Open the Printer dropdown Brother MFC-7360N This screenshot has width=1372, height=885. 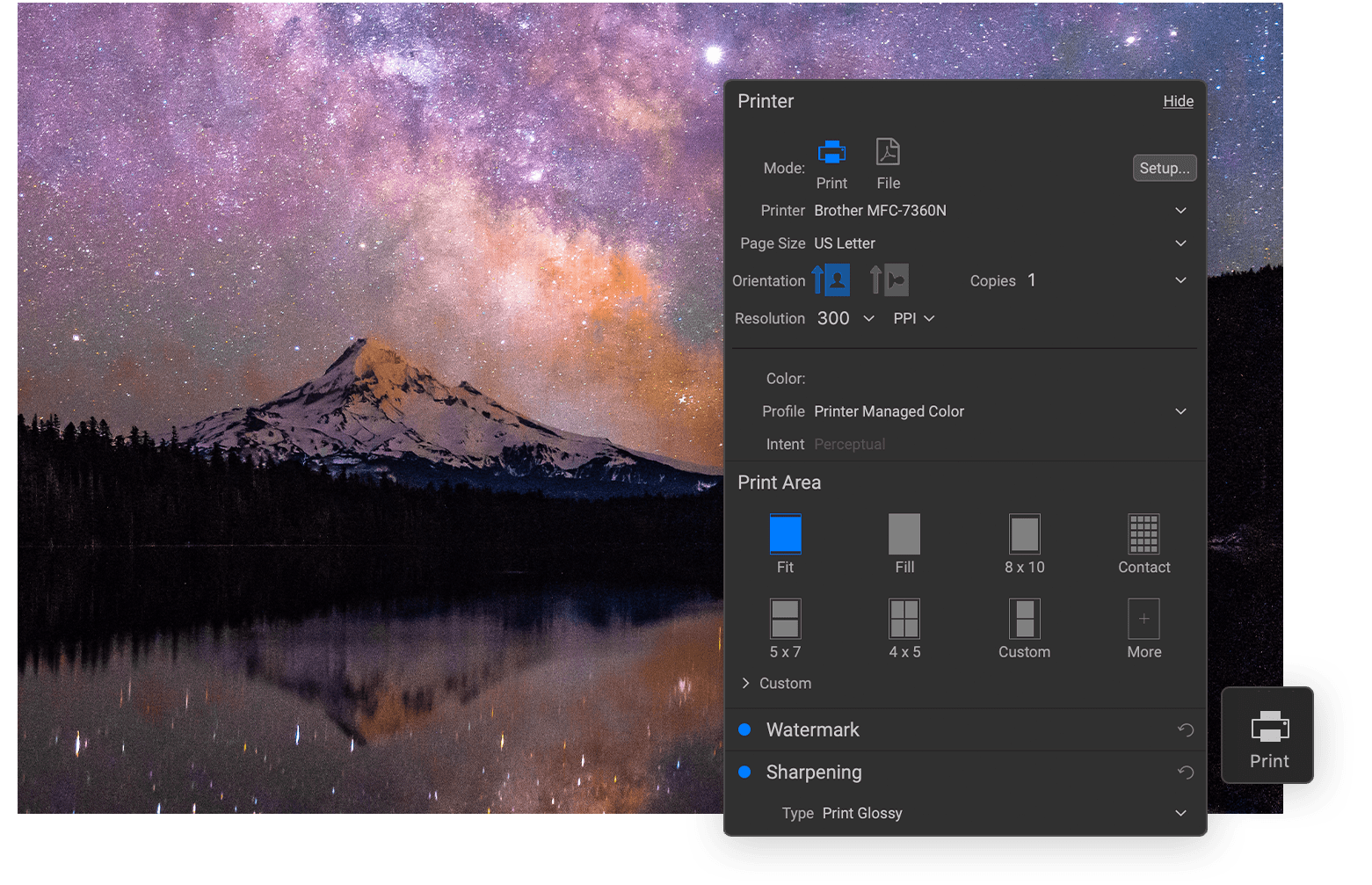[x=1000, y=210]
